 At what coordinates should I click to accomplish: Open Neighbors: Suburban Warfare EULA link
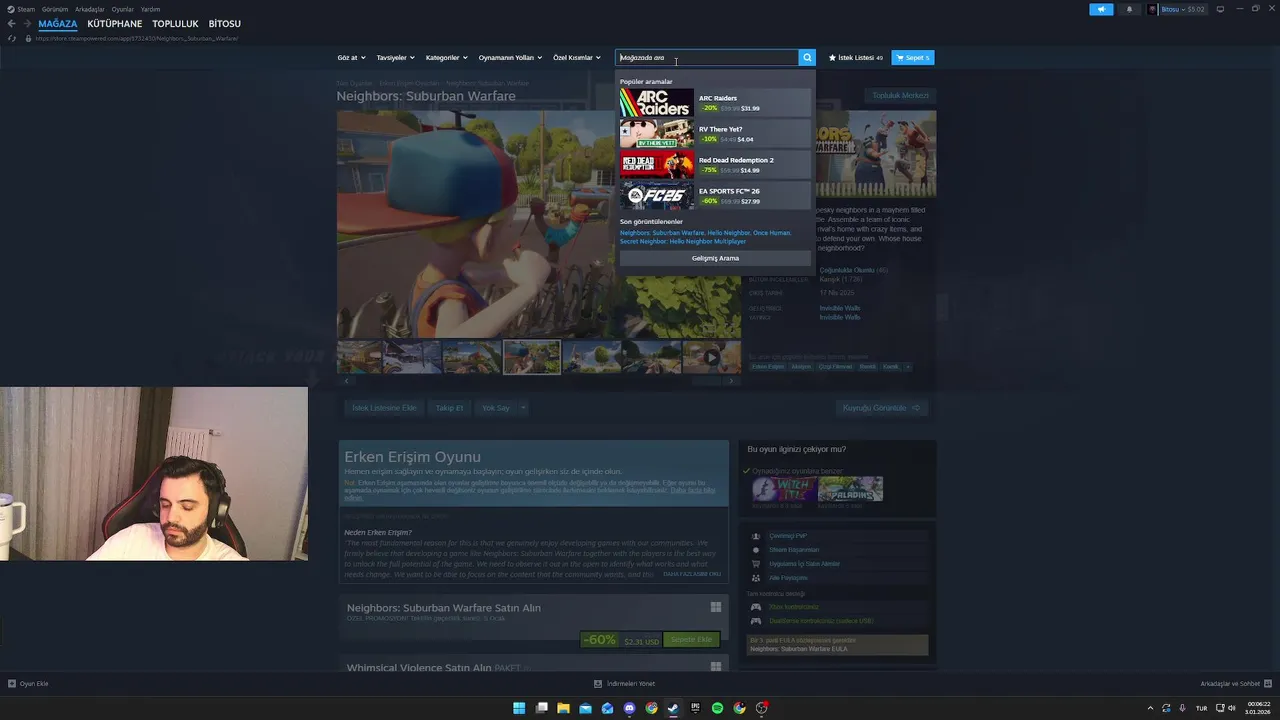[x=798, y=649]
